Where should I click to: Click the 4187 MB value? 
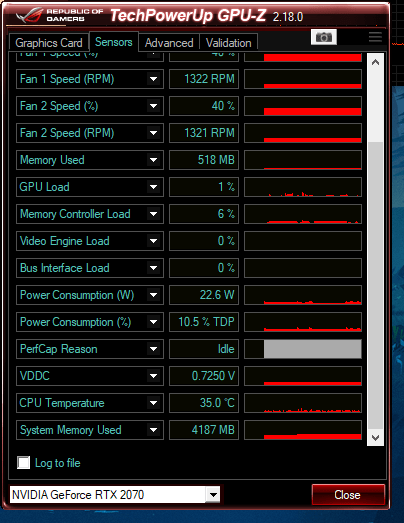point(204,430)
